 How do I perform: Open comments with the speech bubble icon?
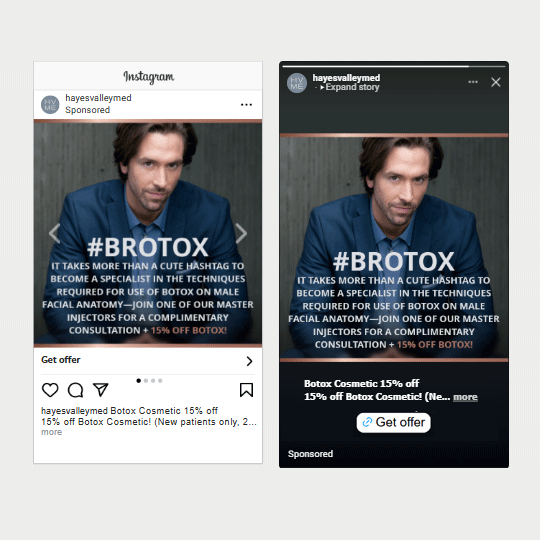[75, 390]
